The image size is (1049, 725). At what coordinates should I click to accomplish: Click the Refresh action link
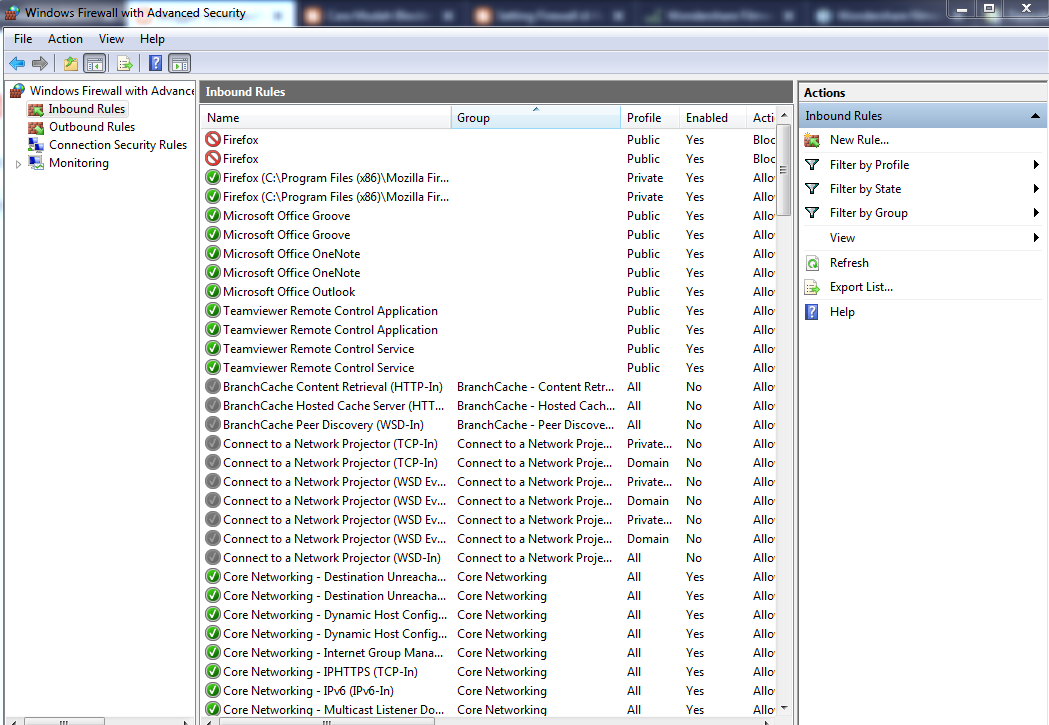849,263
